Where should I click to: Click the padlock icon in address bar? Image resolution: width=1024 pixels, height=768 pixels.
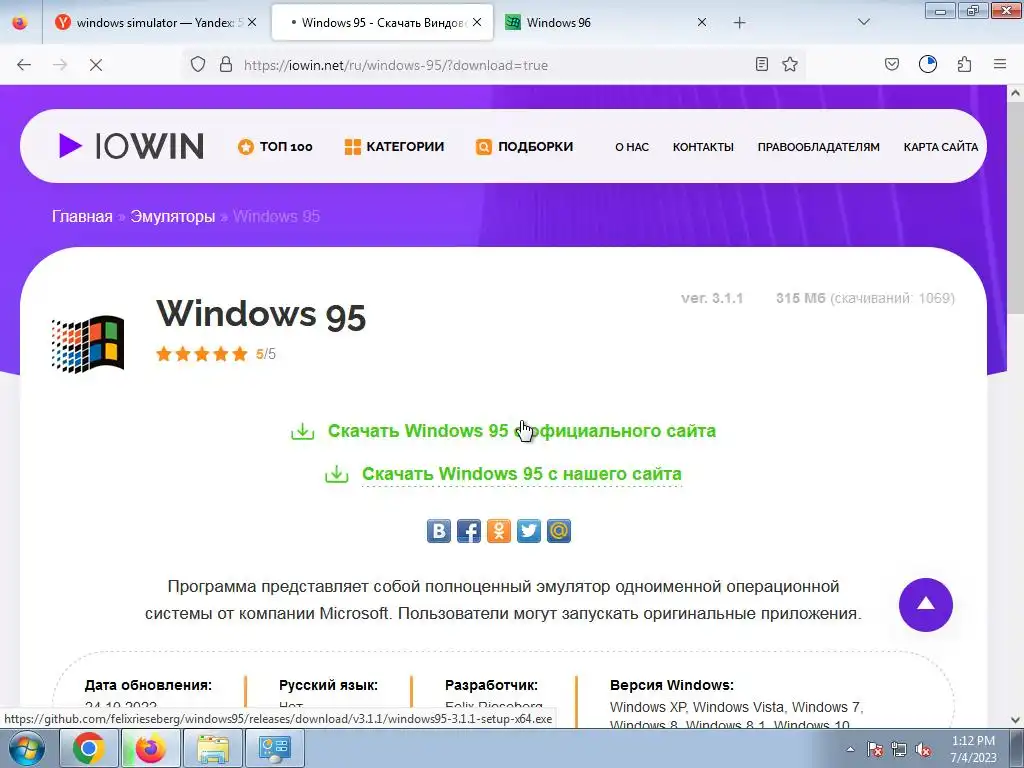(x=226, y=64)
